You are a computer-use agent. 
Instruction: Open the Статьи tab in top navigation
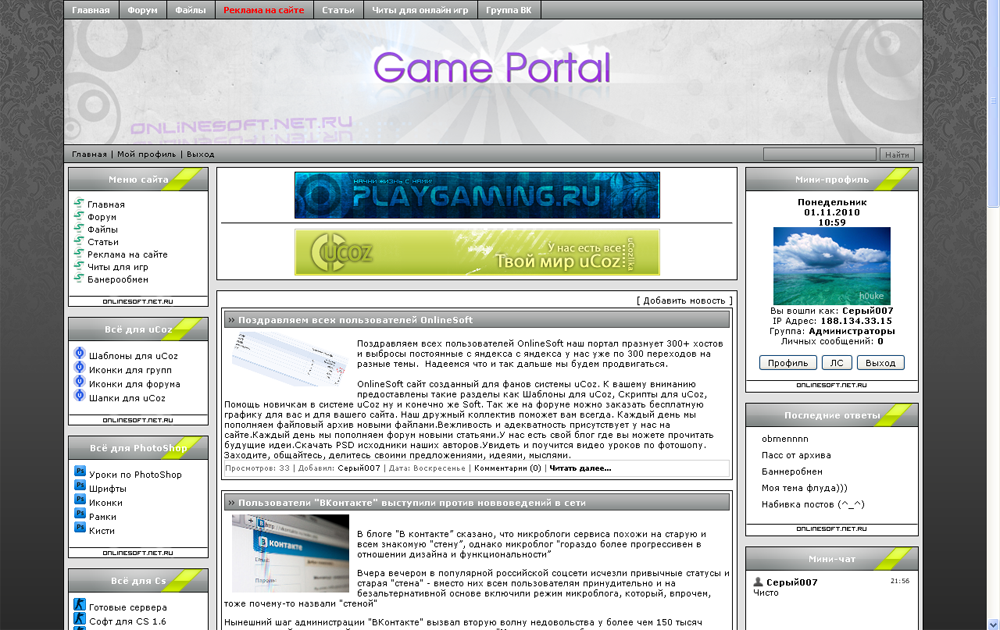point(338,10)
